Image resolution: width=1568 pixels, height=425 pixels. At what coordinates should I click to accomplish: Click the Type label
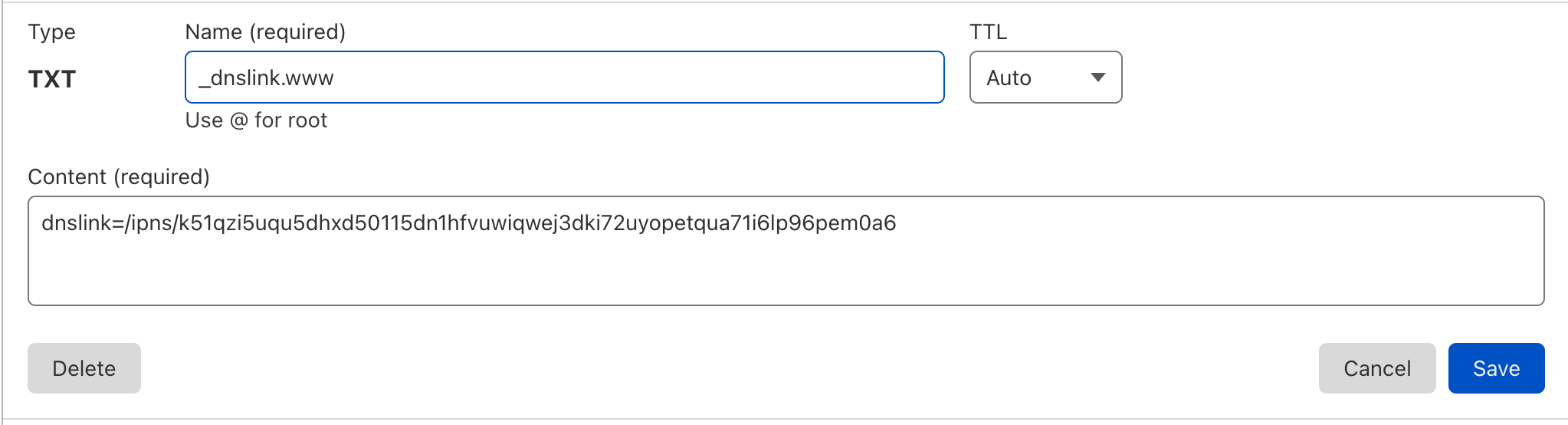point(51,32)
